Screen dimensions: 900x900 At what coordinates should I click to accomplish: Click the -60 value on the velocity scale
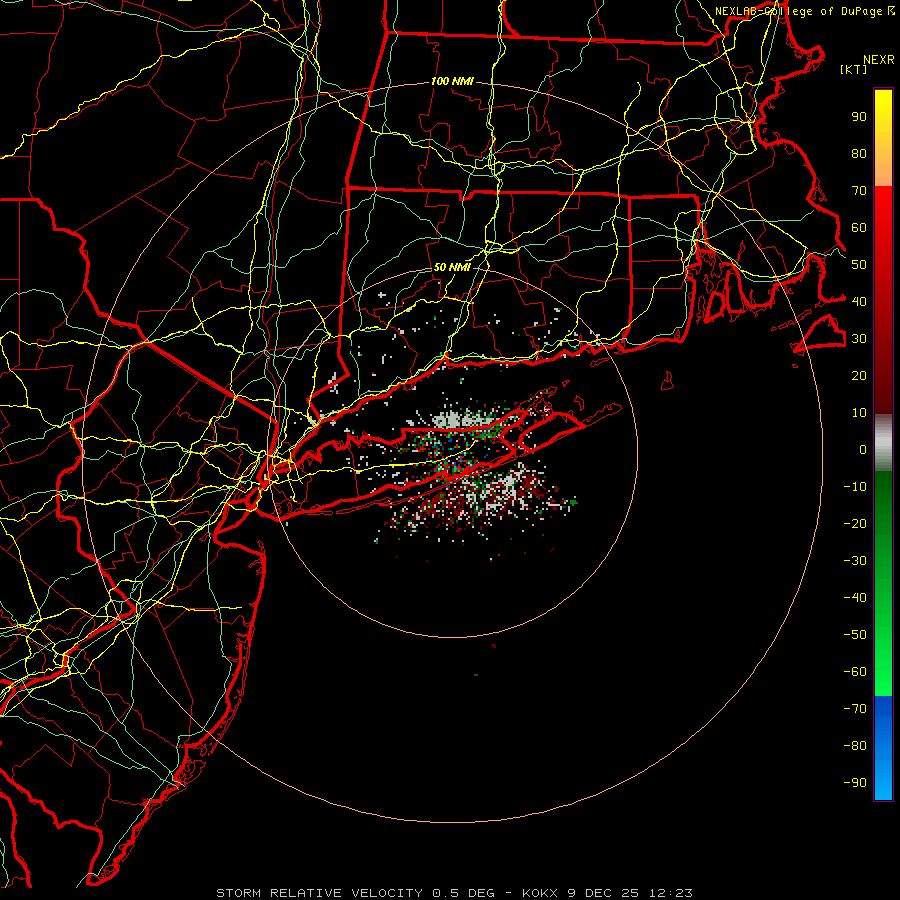[x=855, y=672]
